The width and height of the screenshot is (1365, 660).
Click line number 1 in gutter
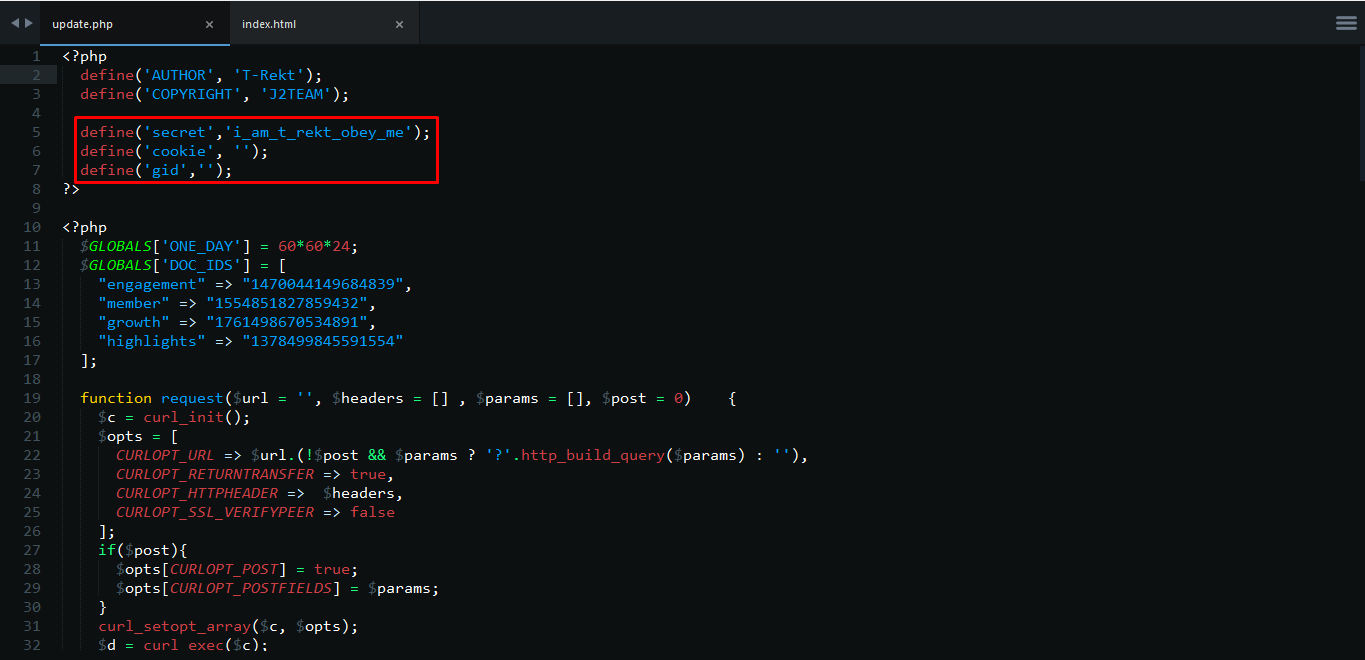coord(37,57)
